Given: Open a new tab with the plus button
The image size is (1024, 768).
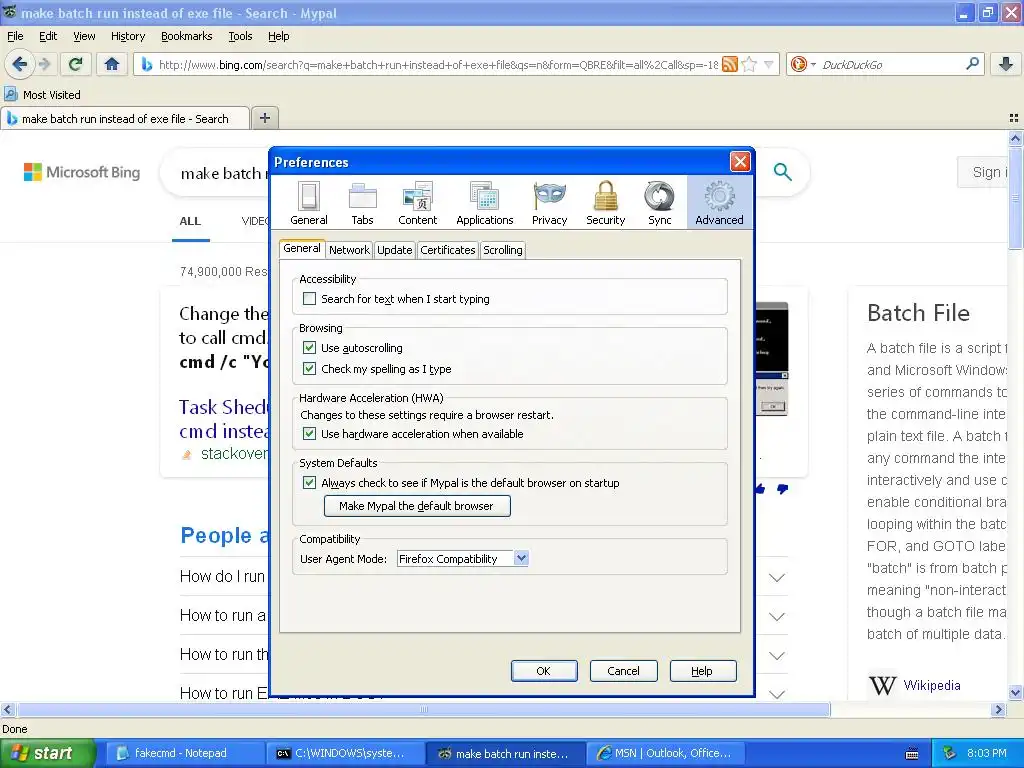Looking at the screenshot, I should (264, 118).
